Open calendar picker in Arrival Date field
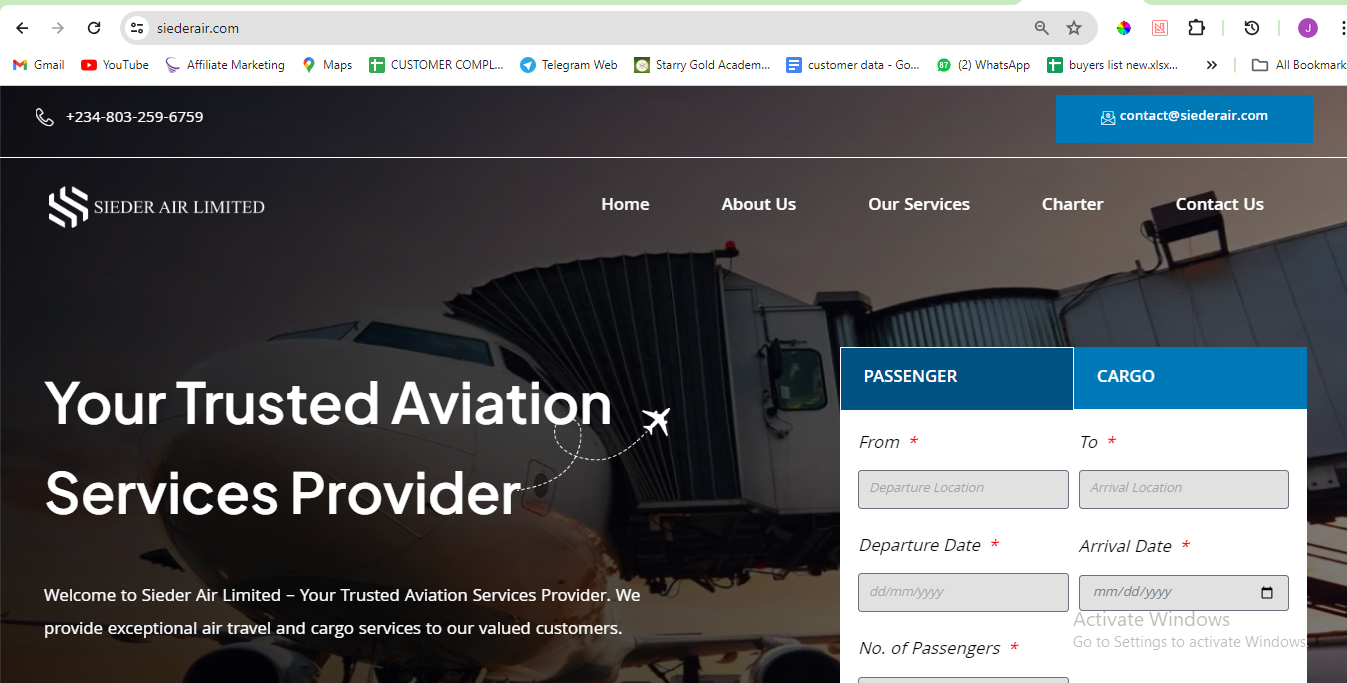The height and width of the screenshot is (683, 1347). pos(1267,592)
